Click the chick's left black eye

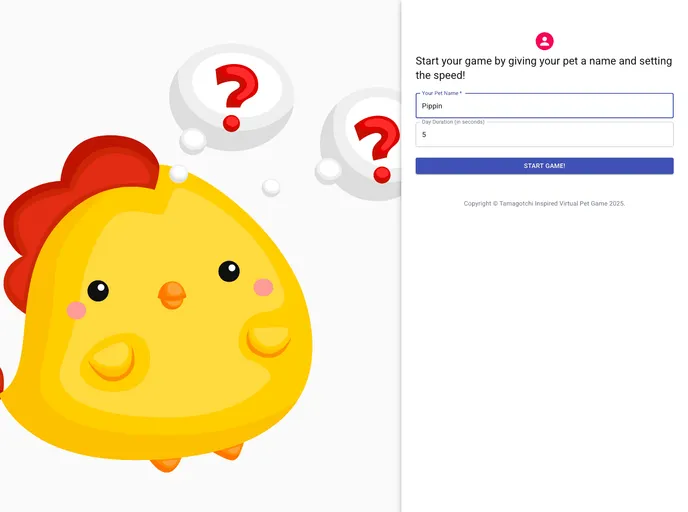98,290
